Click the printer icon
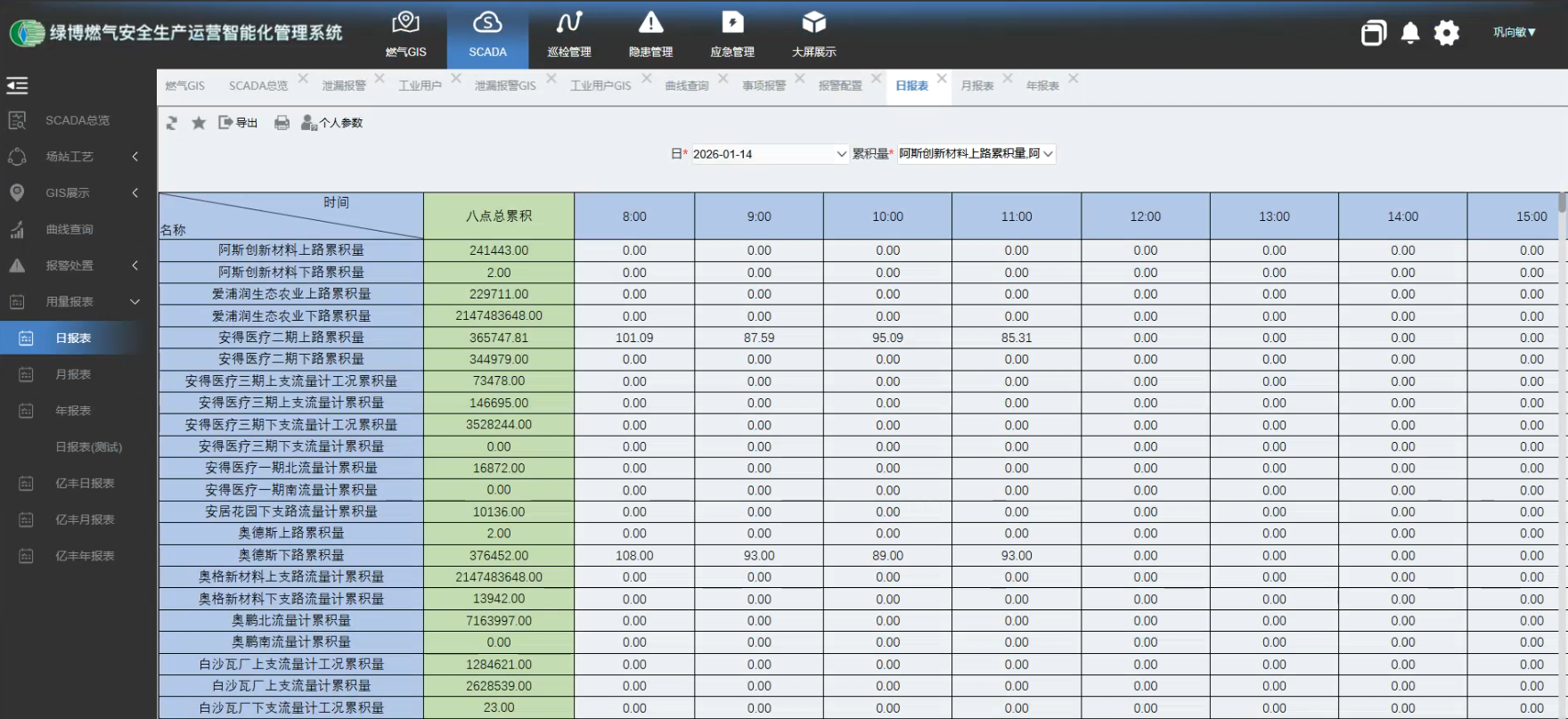 pos(282,123)
